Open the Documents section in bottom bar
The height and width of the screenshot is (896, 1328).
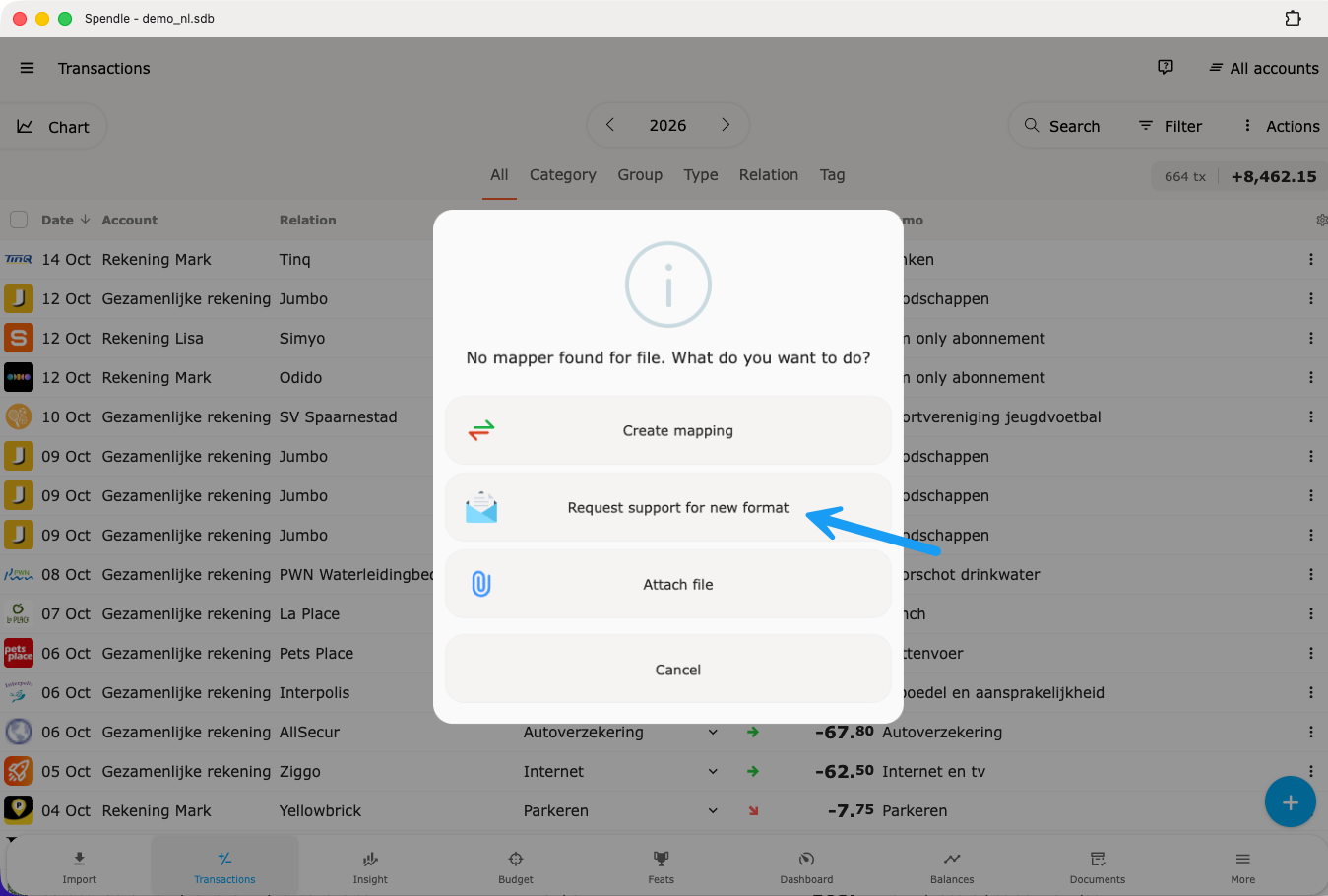click(1098, 867)
